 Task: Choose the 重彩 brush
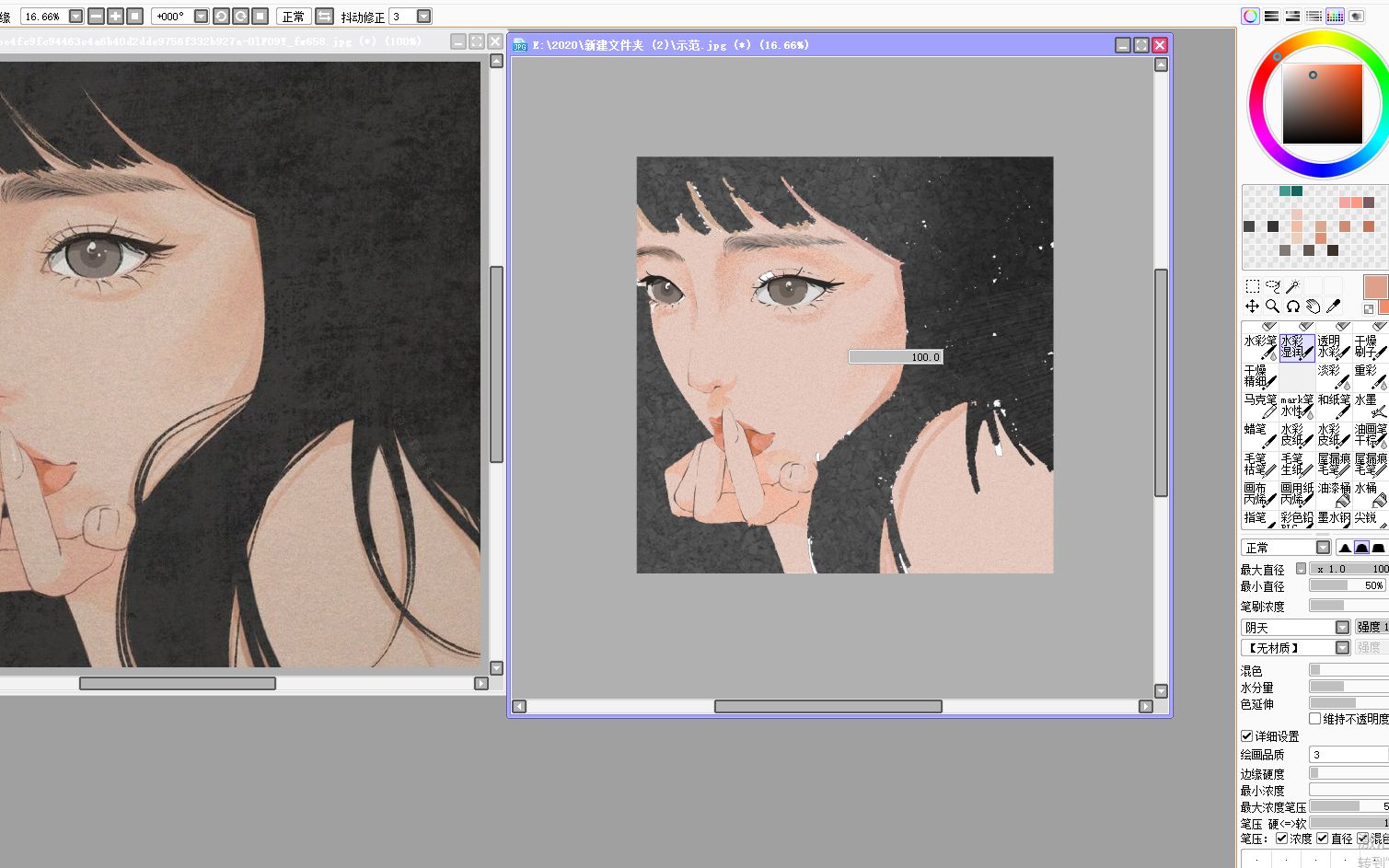tap(1371, 376)
